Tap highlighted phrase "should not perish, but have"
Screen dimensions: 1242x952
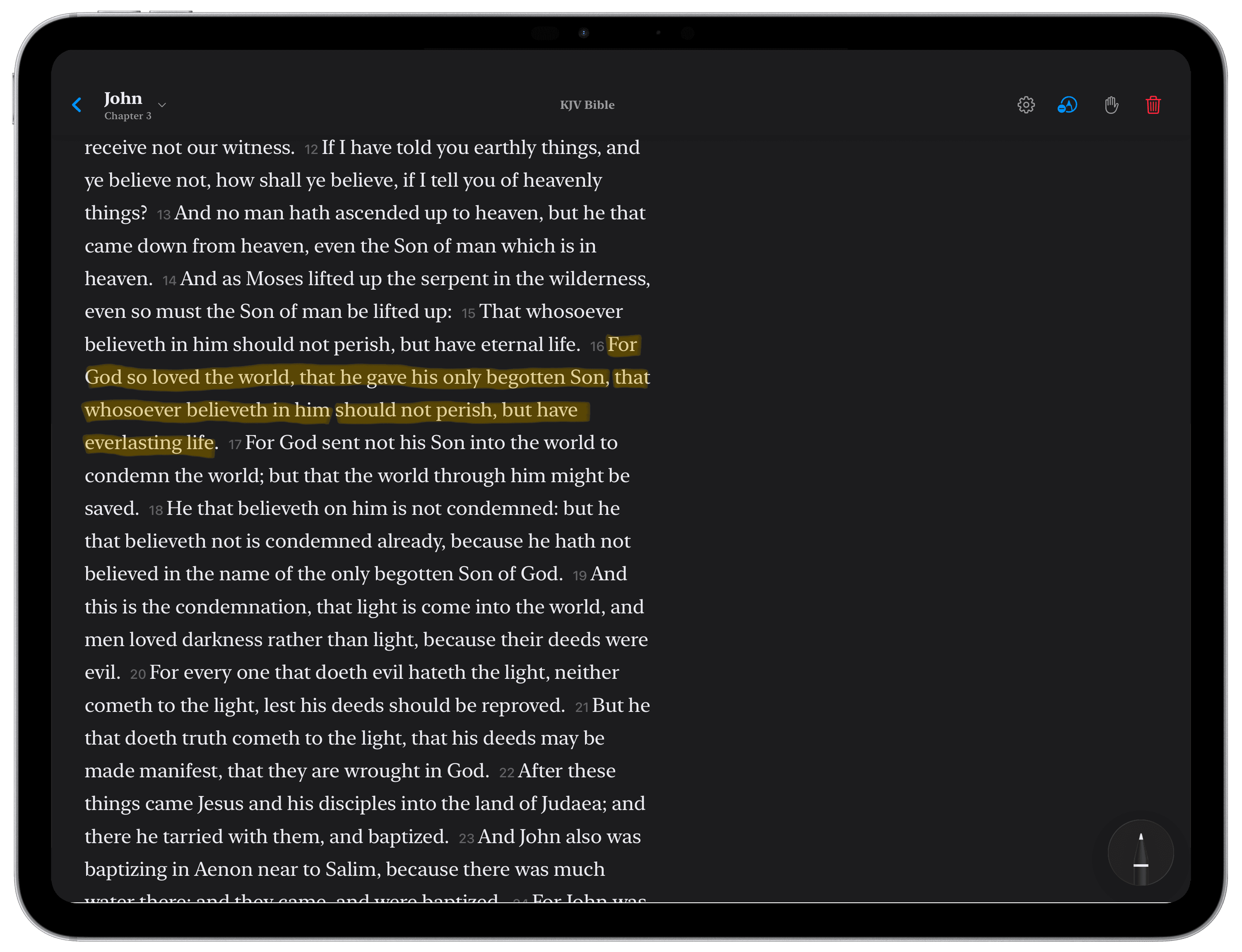pos(456,410)
